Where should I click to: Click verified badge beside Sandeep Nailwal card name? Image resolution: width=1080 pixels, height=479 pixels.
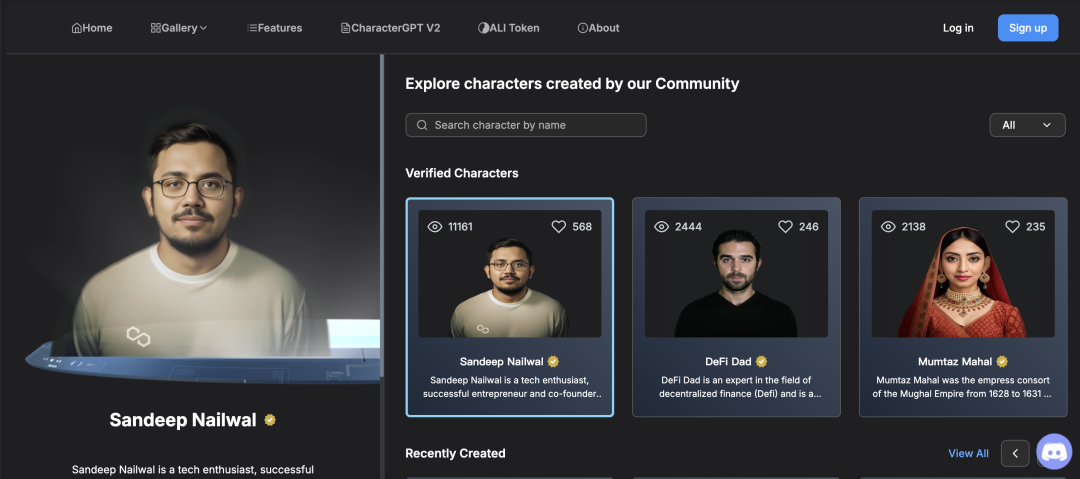click(553, 361)
